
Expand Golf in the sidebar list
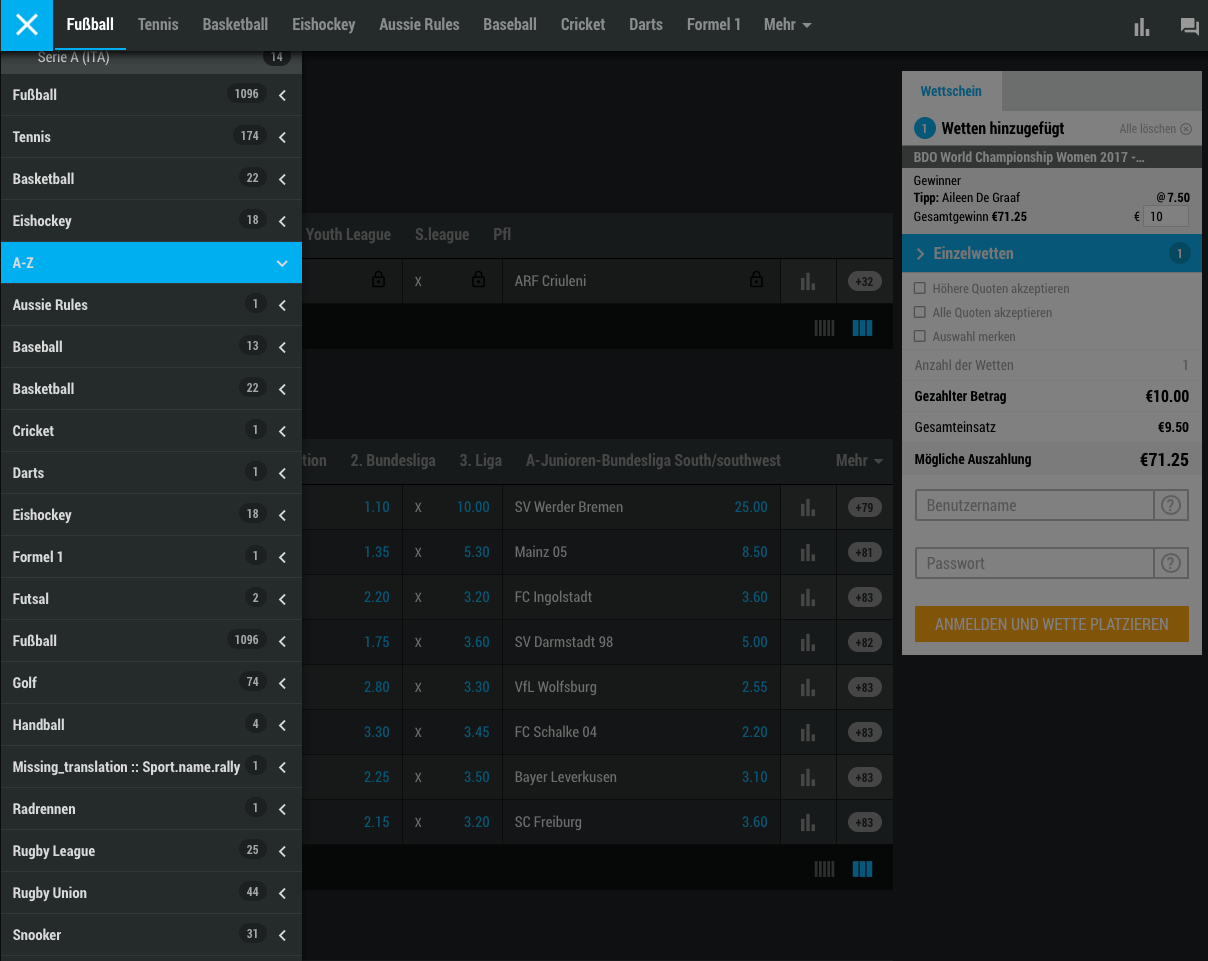(x=282, y=683)
